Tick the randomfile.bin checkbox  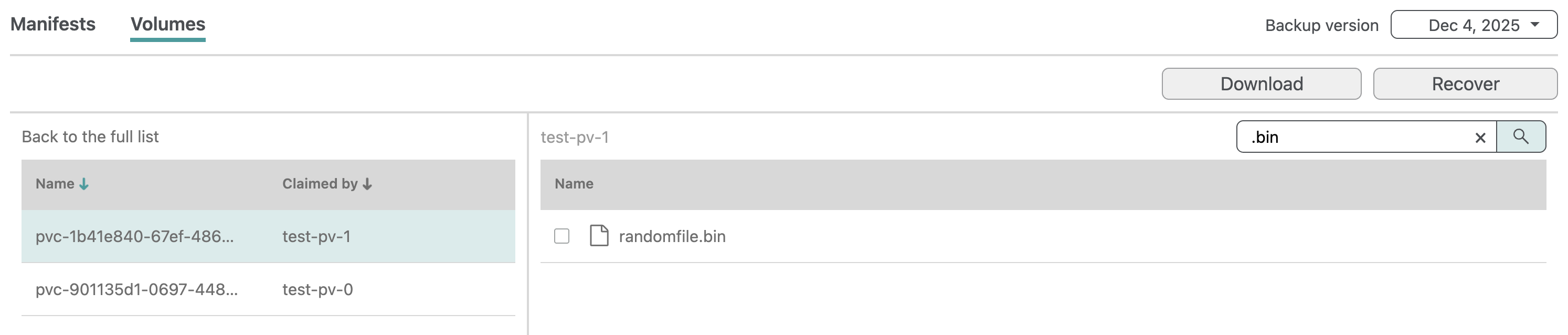click(x=561, y=236)
